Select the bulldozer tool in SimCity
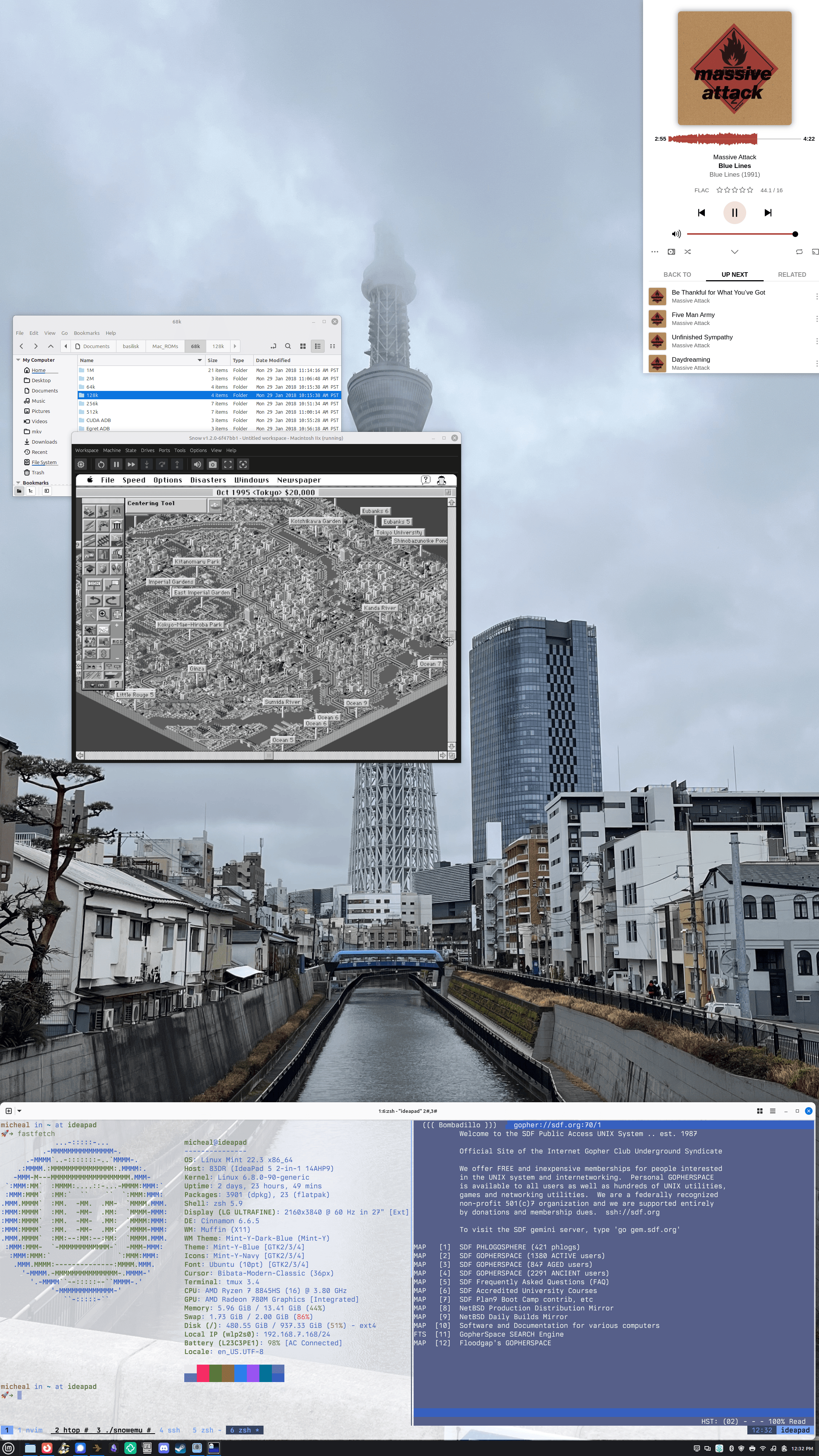The width and height of the screenshot is (819, 1456). (89, 511)
